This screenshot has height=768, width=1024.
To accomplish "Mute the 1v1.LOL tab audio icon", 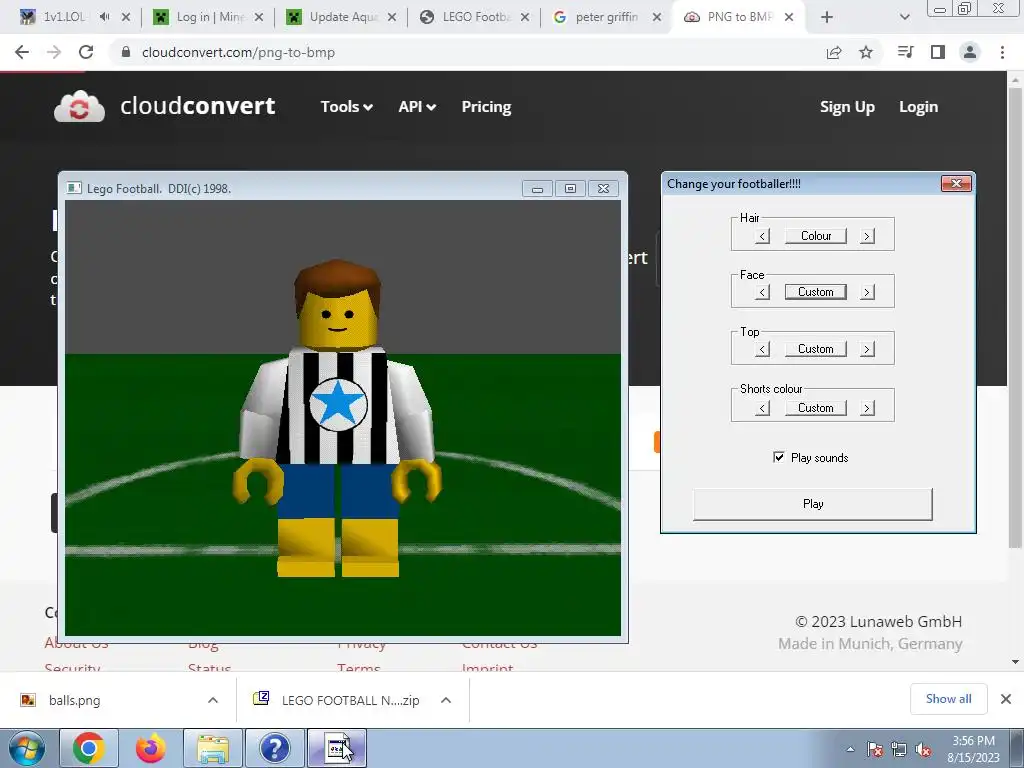I will (104, 17).
